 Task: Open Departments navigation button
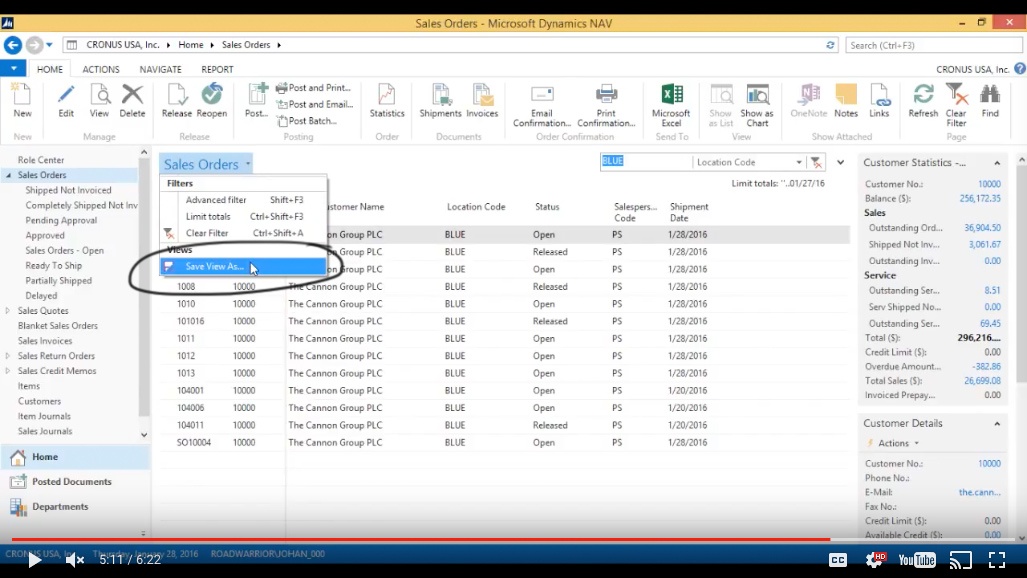[75, 507]
